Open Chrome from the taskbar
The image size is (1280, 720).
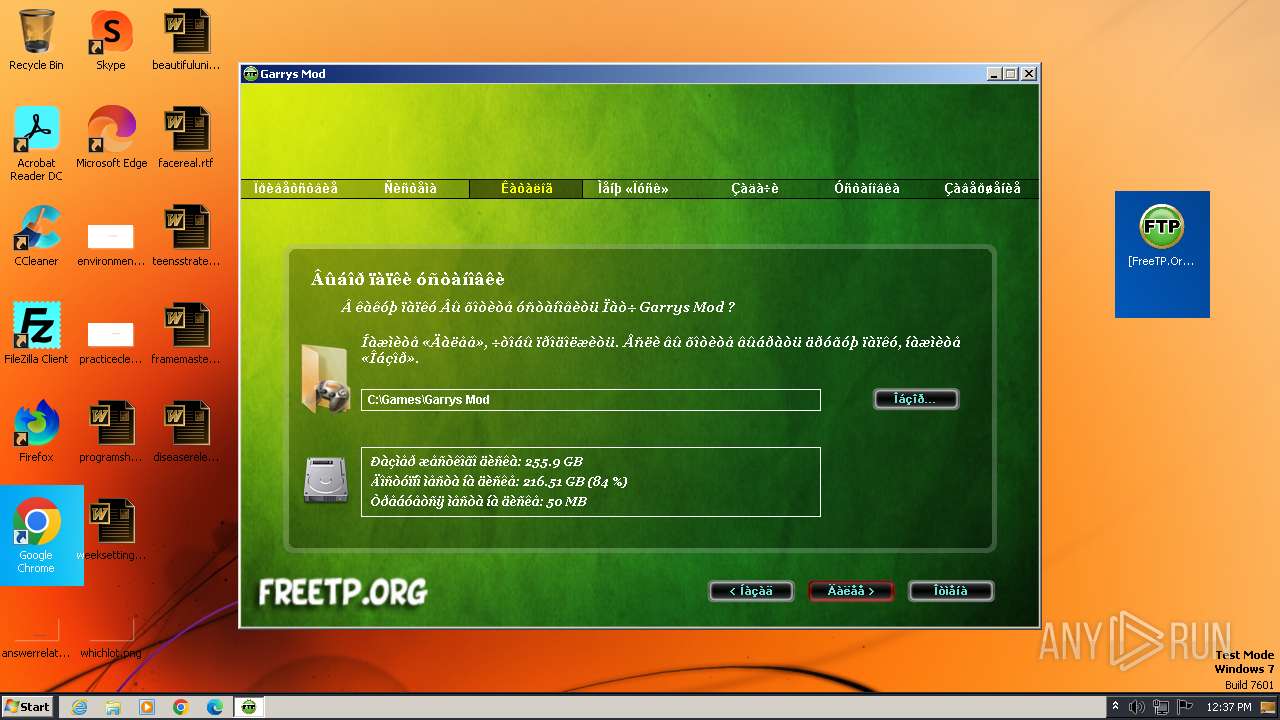point(181,707)
